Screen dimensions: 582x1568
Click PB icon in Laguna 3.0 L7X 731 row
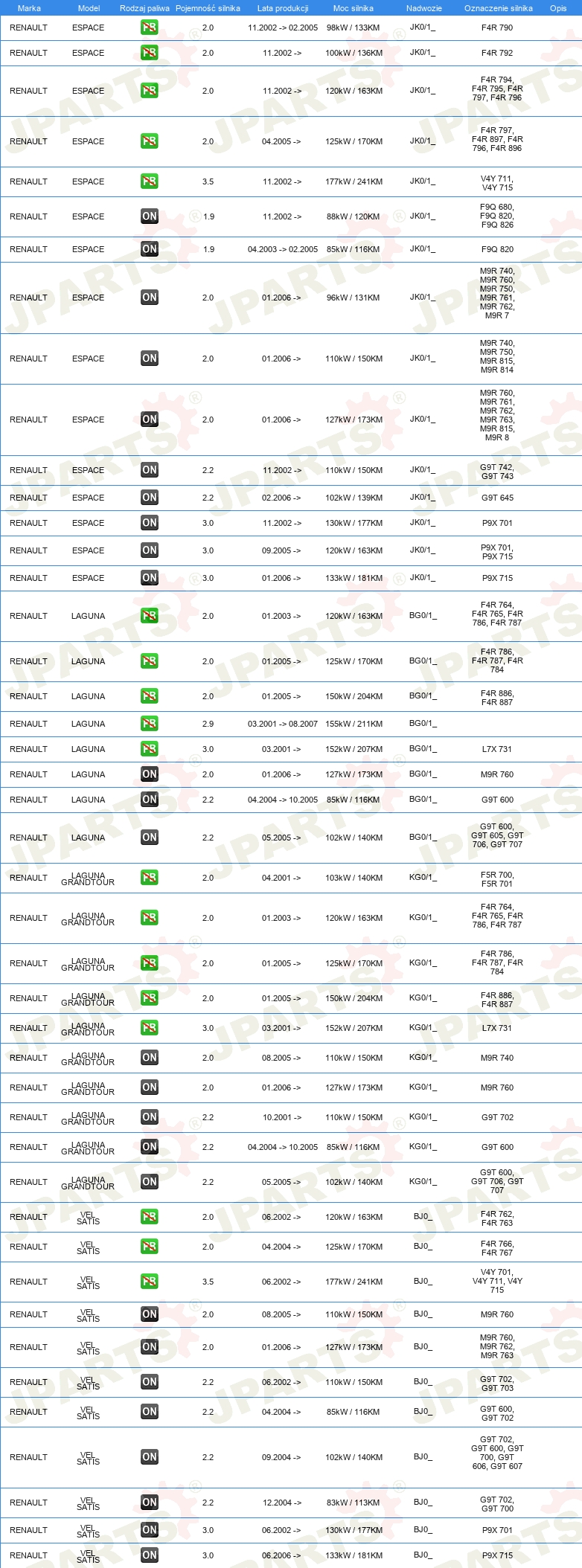tap(150, 749)
